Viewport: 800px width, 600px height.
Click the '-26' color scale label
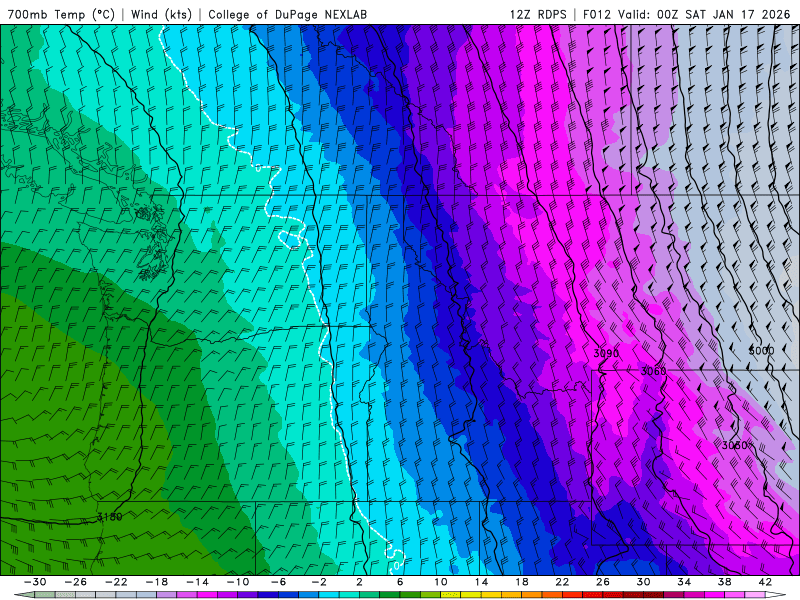[76, 582]
